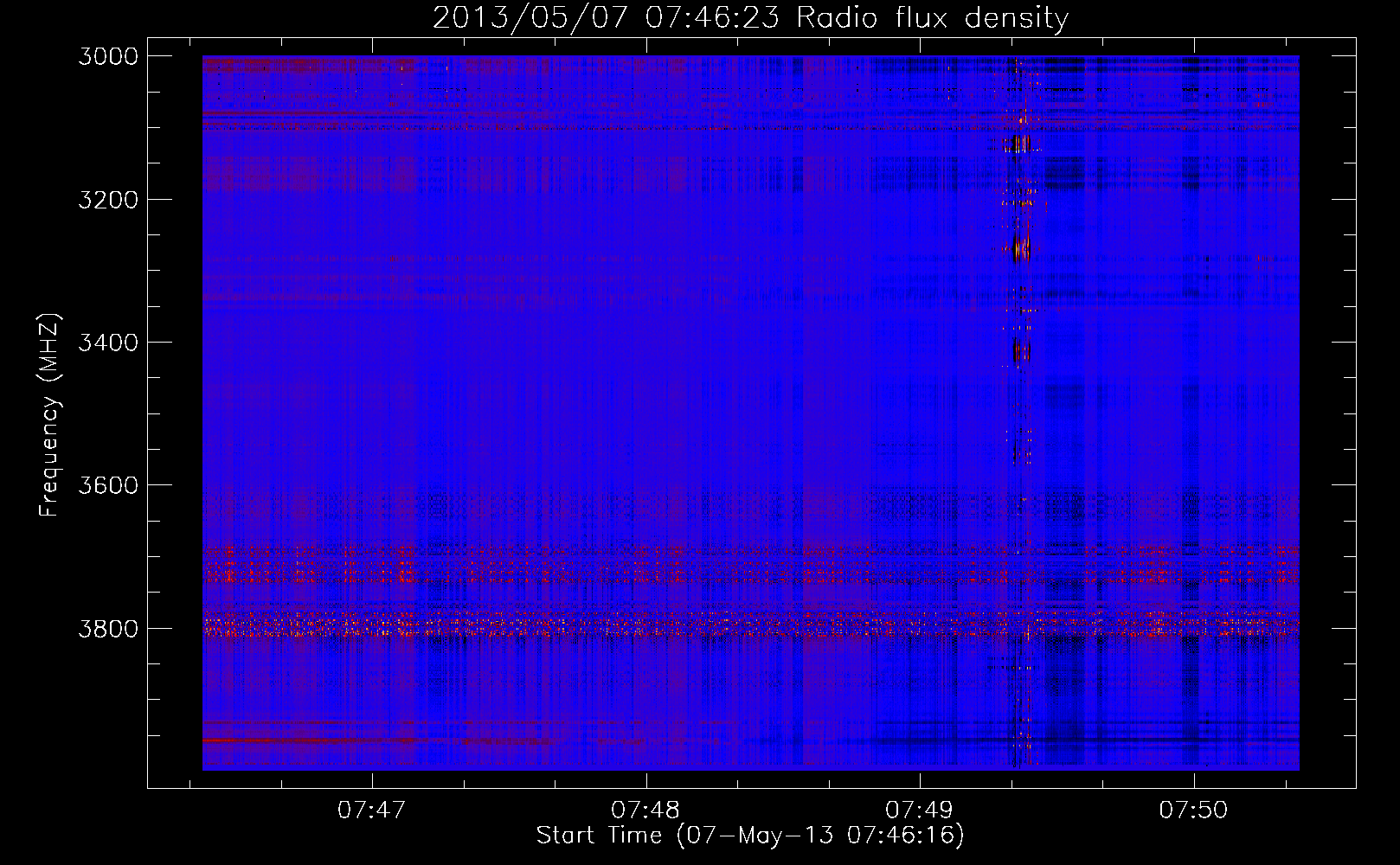Click the 07:50 time axis label
This screenshot has height=865, width=1400.
click(1193, 810)
